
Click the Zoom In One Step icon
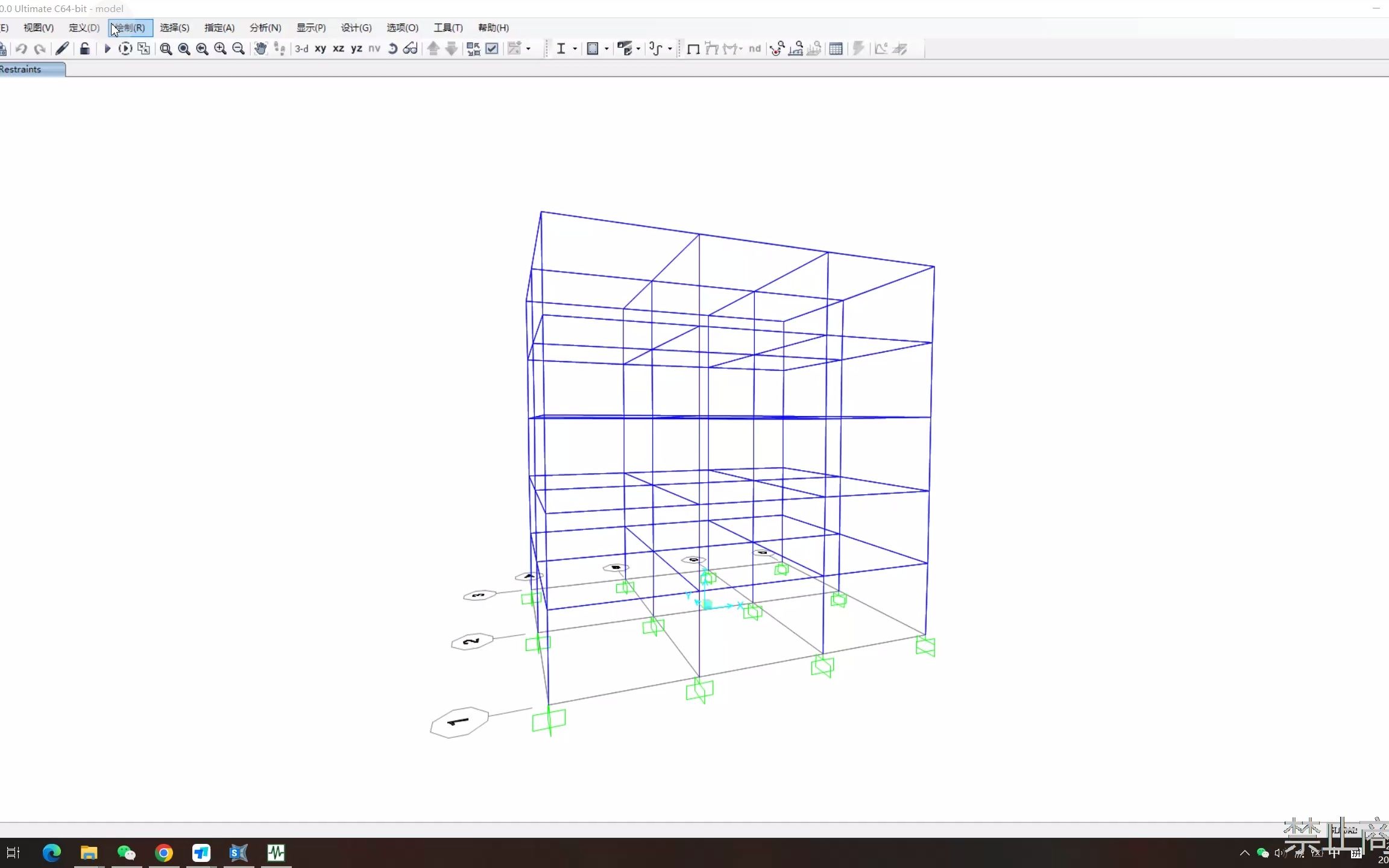point(221,49)
